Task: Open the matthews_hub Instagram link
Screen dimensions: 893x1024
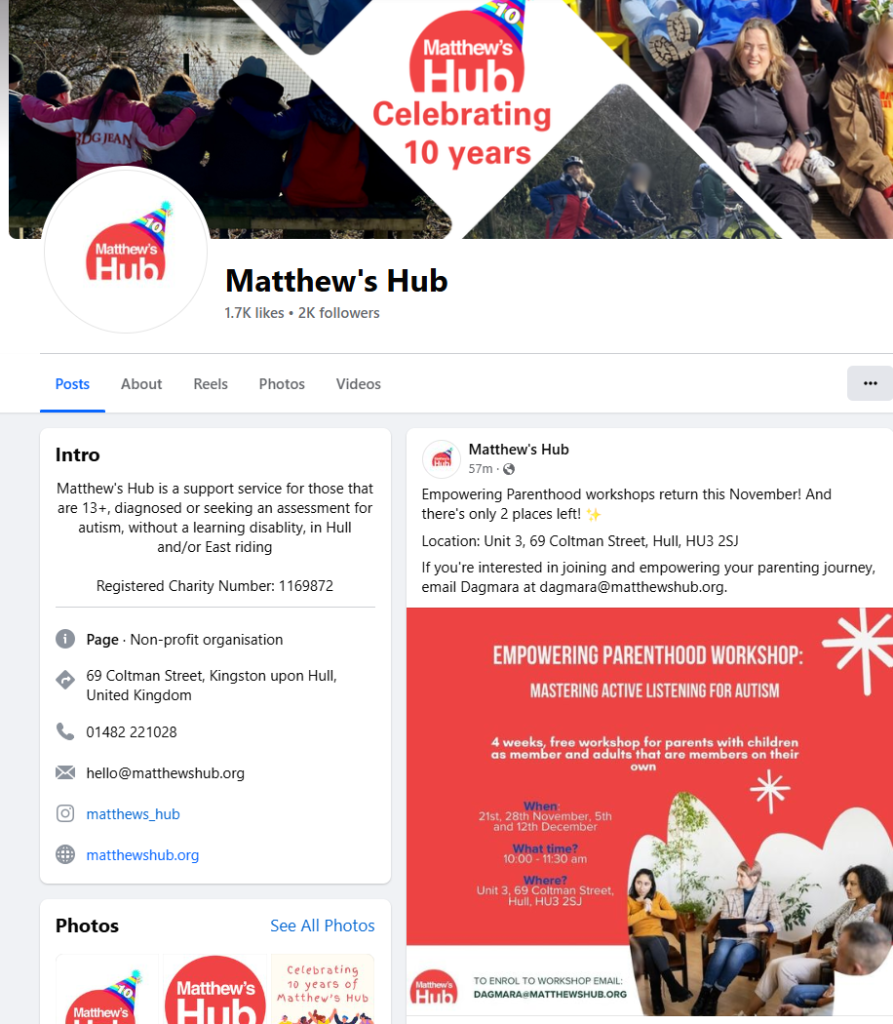Action: 133,814
